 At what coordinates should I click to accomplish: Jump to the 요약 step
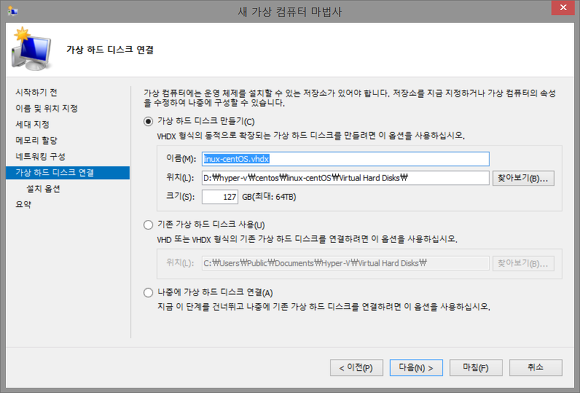click(x=23, y=205)
